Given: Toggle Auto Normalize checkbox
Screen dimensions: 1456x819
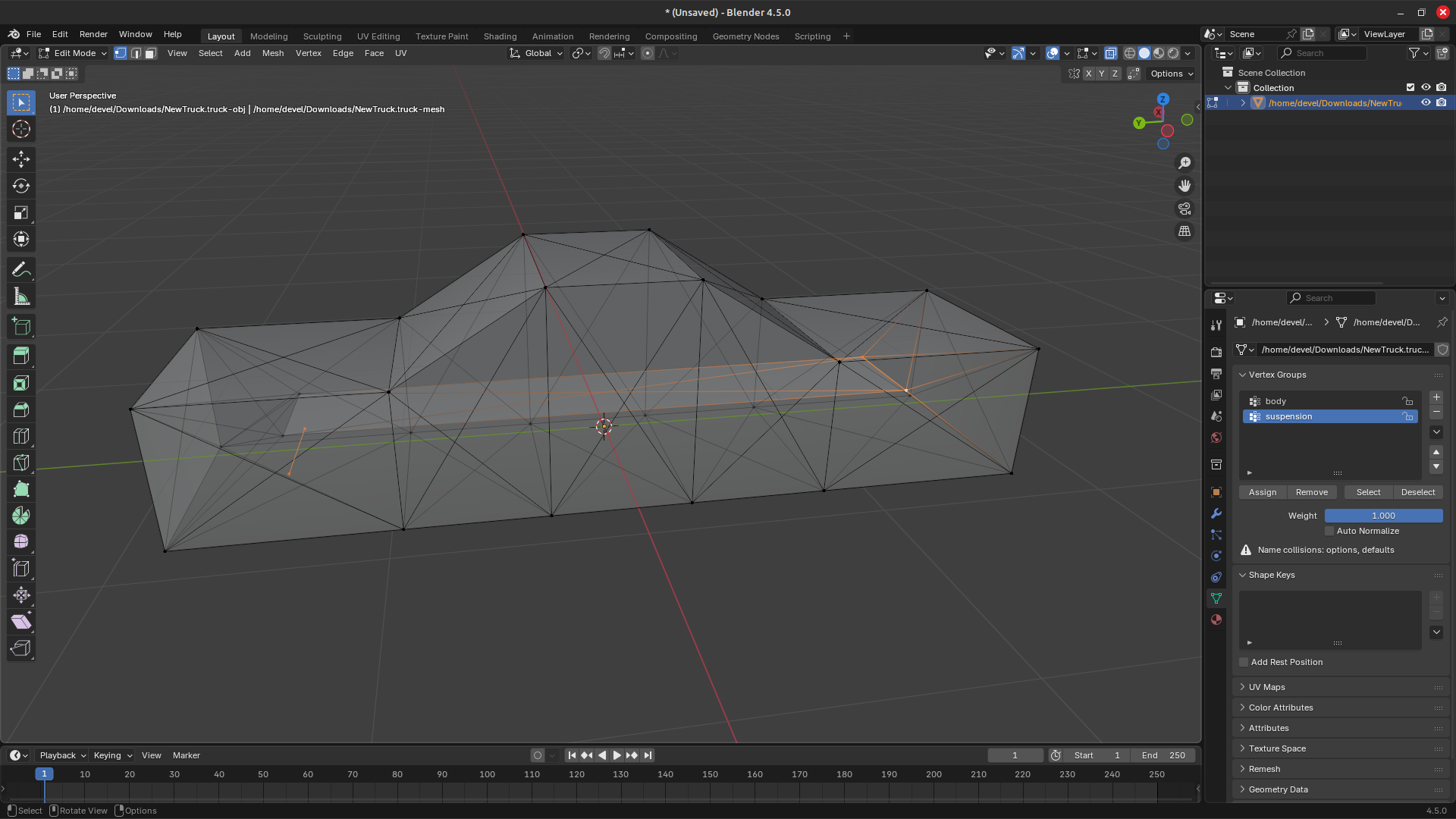Looking at the screenshot, I should coord(1329,531).
